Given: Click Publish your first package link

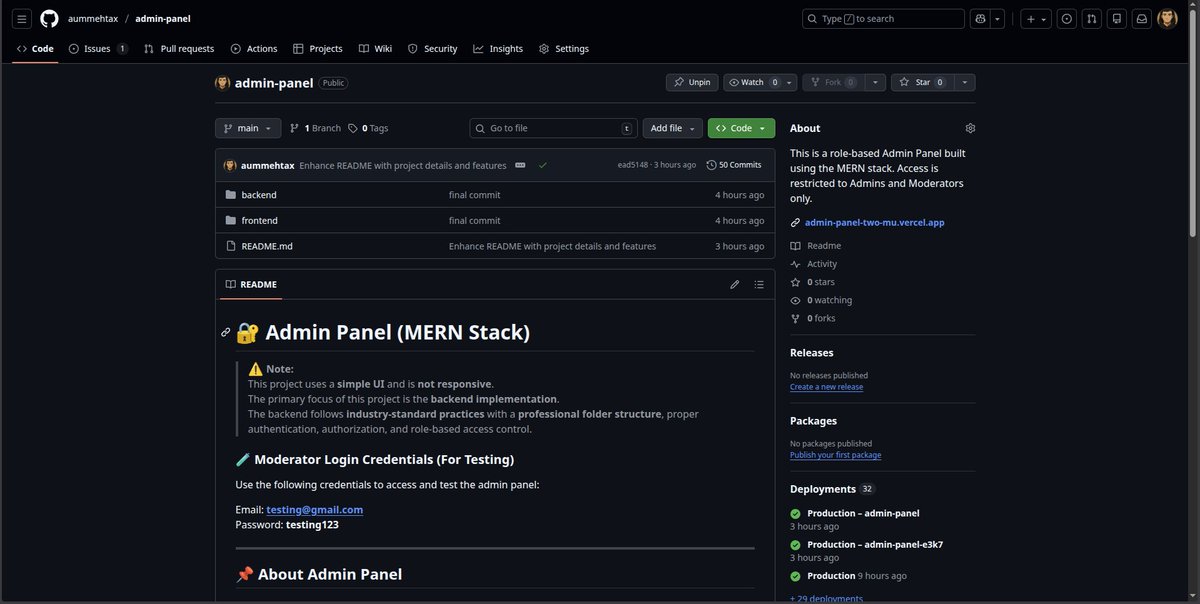Looking at the screenshot, I should (835, 455).
